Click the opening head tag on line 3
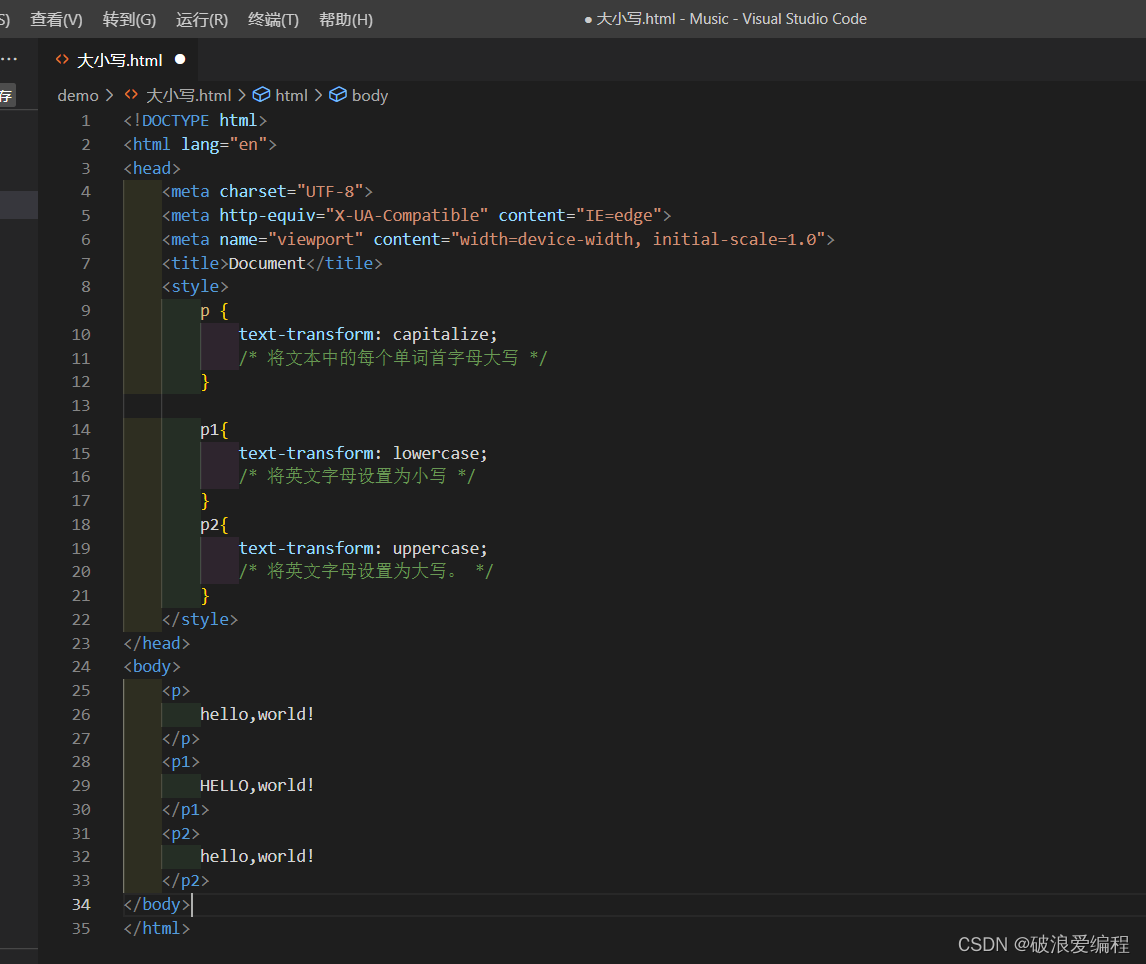 (151, 168)
